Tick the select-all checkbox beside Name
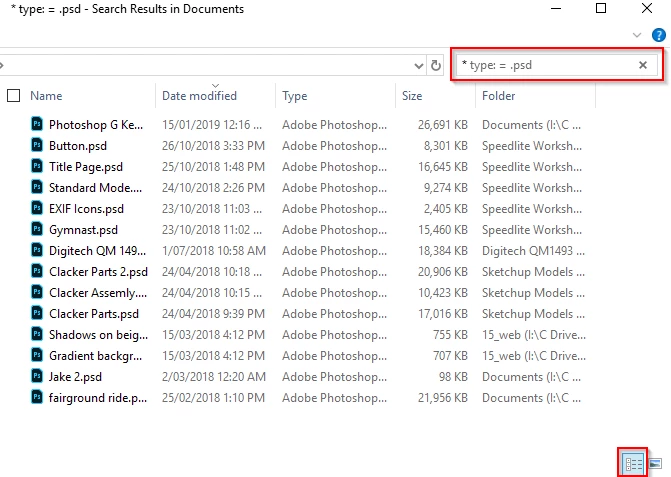Screen dimensions: 671x477 [14, 95]
